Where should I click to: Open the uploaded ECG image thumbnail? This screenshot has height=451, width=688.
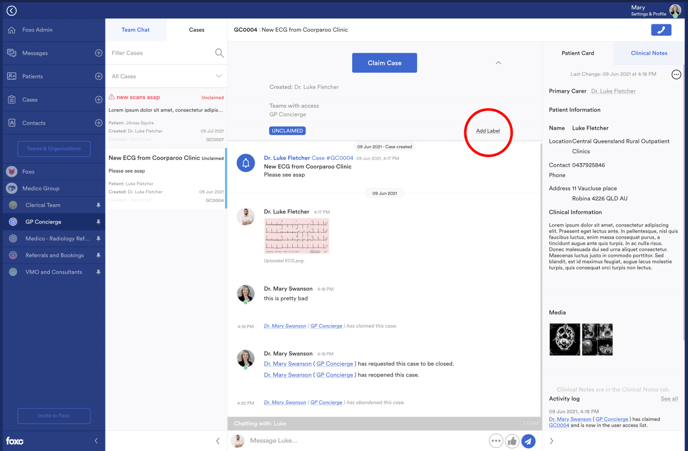[297, 236]
